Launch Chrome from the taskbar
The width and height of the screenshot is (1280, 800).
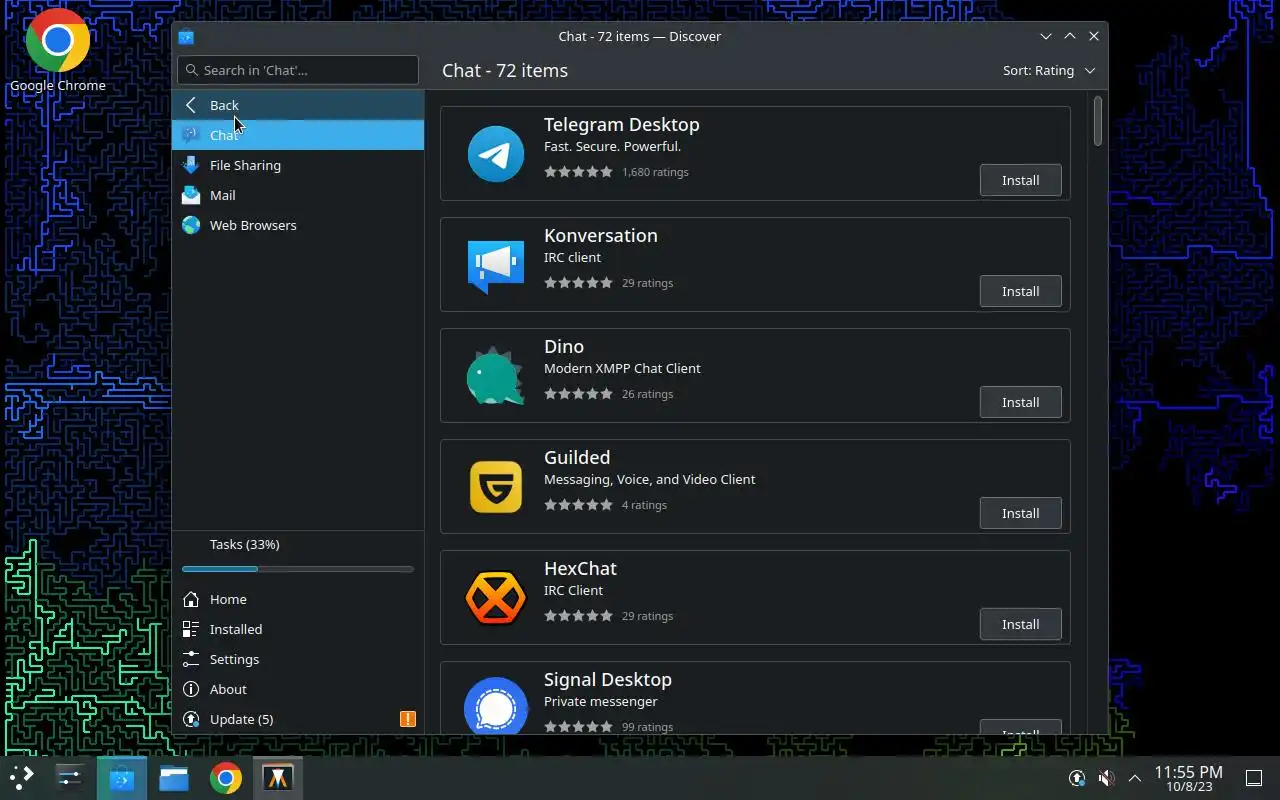[226, 777]
